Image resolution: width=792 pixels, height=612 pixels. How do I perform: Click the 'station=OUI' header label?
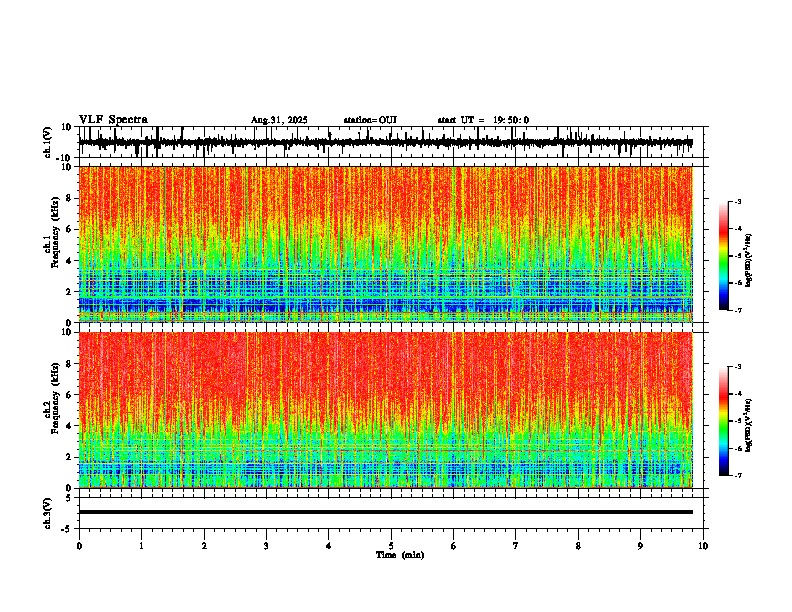pyautogui.click(x=370, y=120)
